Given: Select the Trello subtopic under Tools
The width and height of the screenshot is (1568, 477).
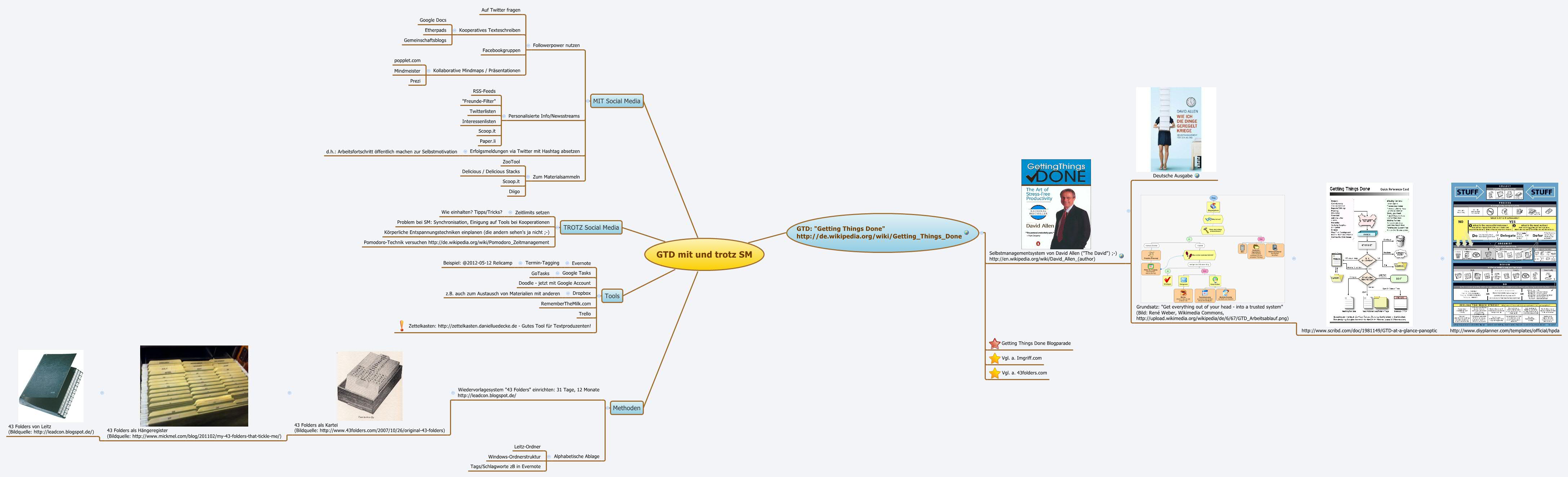Looking at the screenshot, I should 584,314.
